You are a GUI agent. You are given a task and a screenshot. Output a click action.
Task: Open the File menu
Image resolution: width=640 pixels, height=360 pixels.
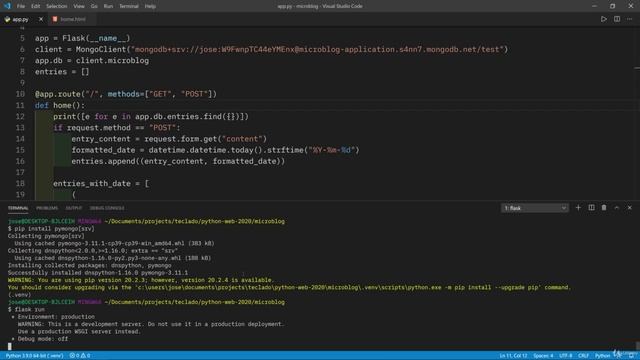click(x=21, y=6)
